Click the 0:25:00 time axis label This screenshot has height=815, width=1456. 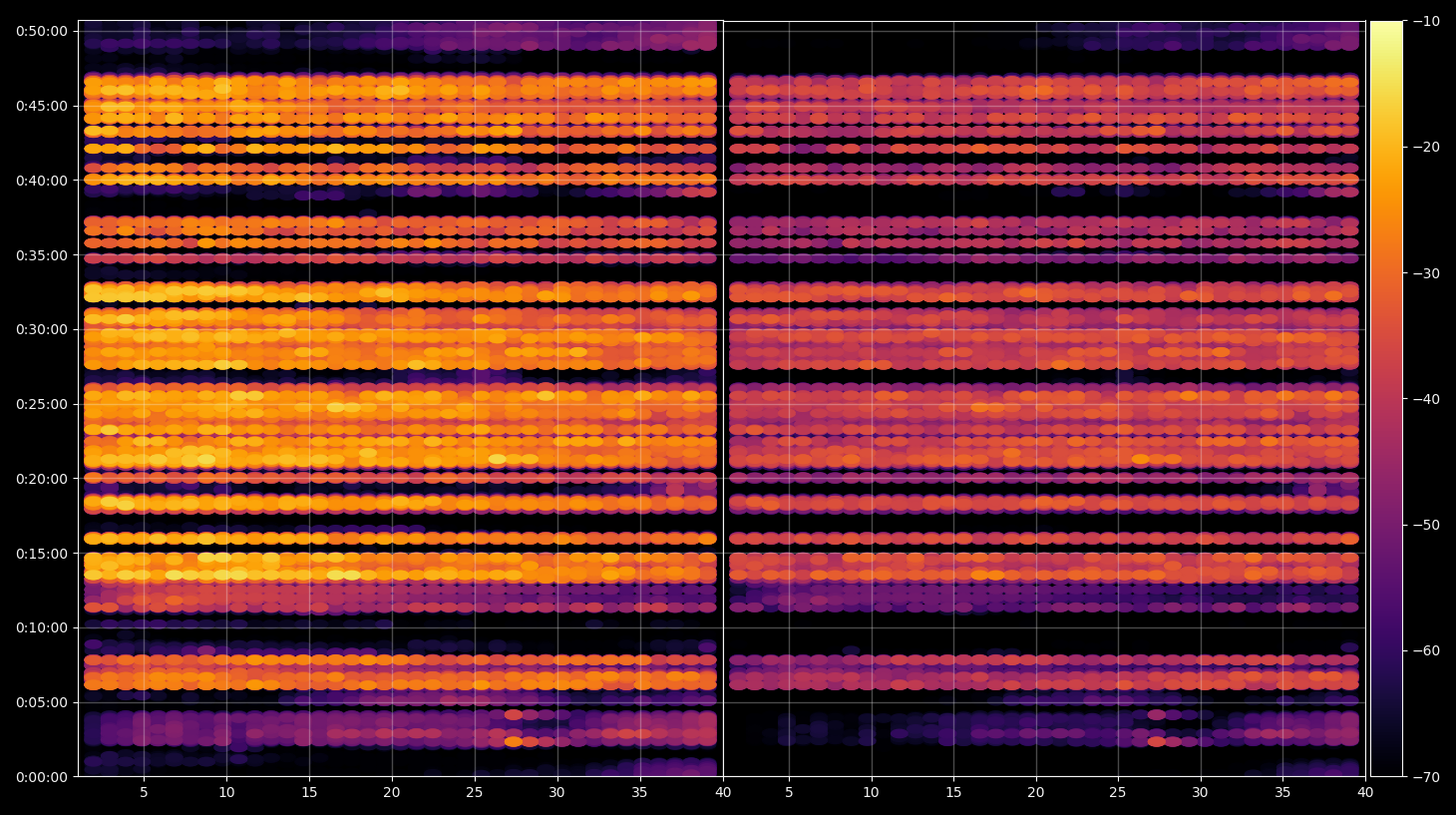[42, 404]
